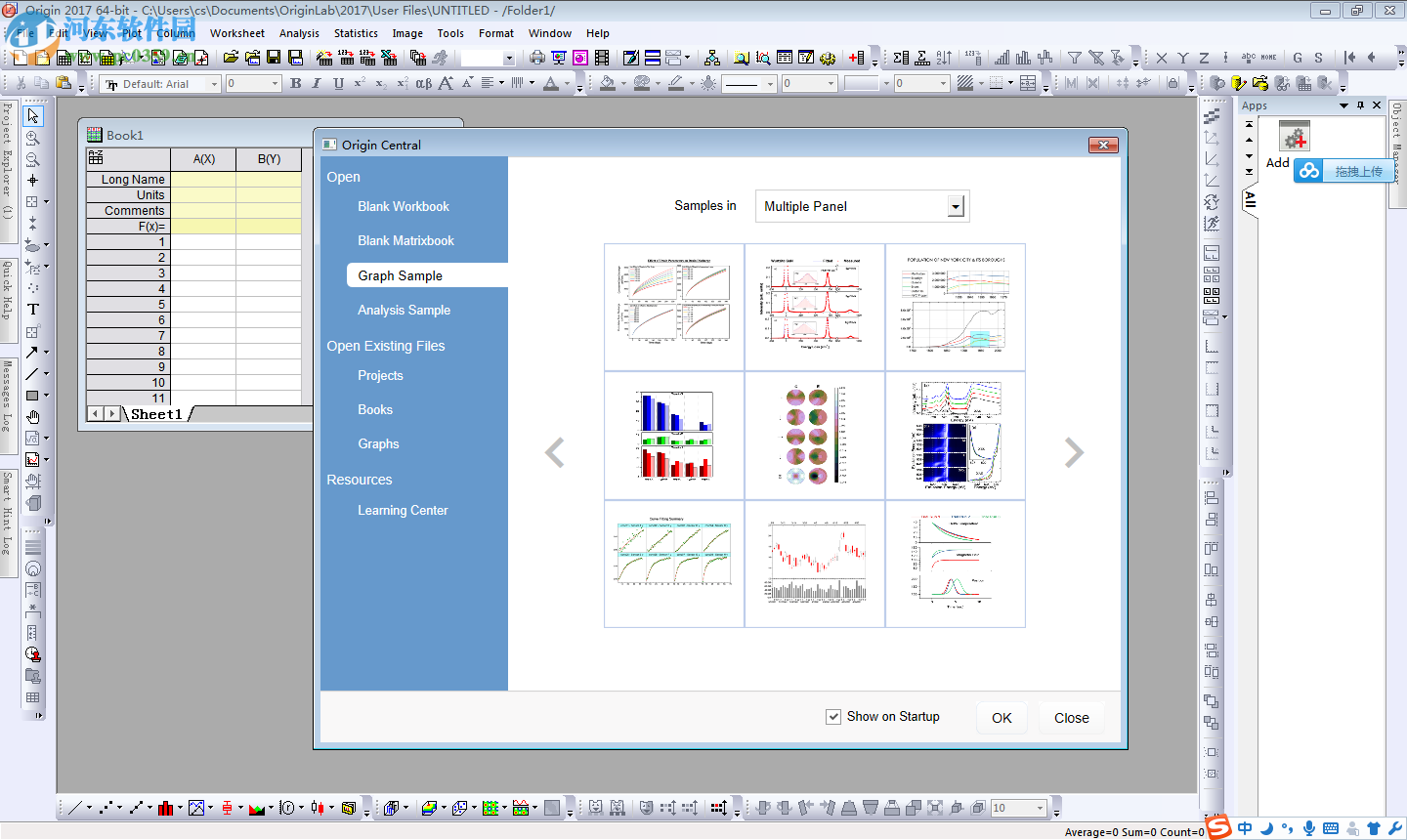The image size is (1407, 840).
Task: Set column as X designation
Action: tap(1162, 58)
